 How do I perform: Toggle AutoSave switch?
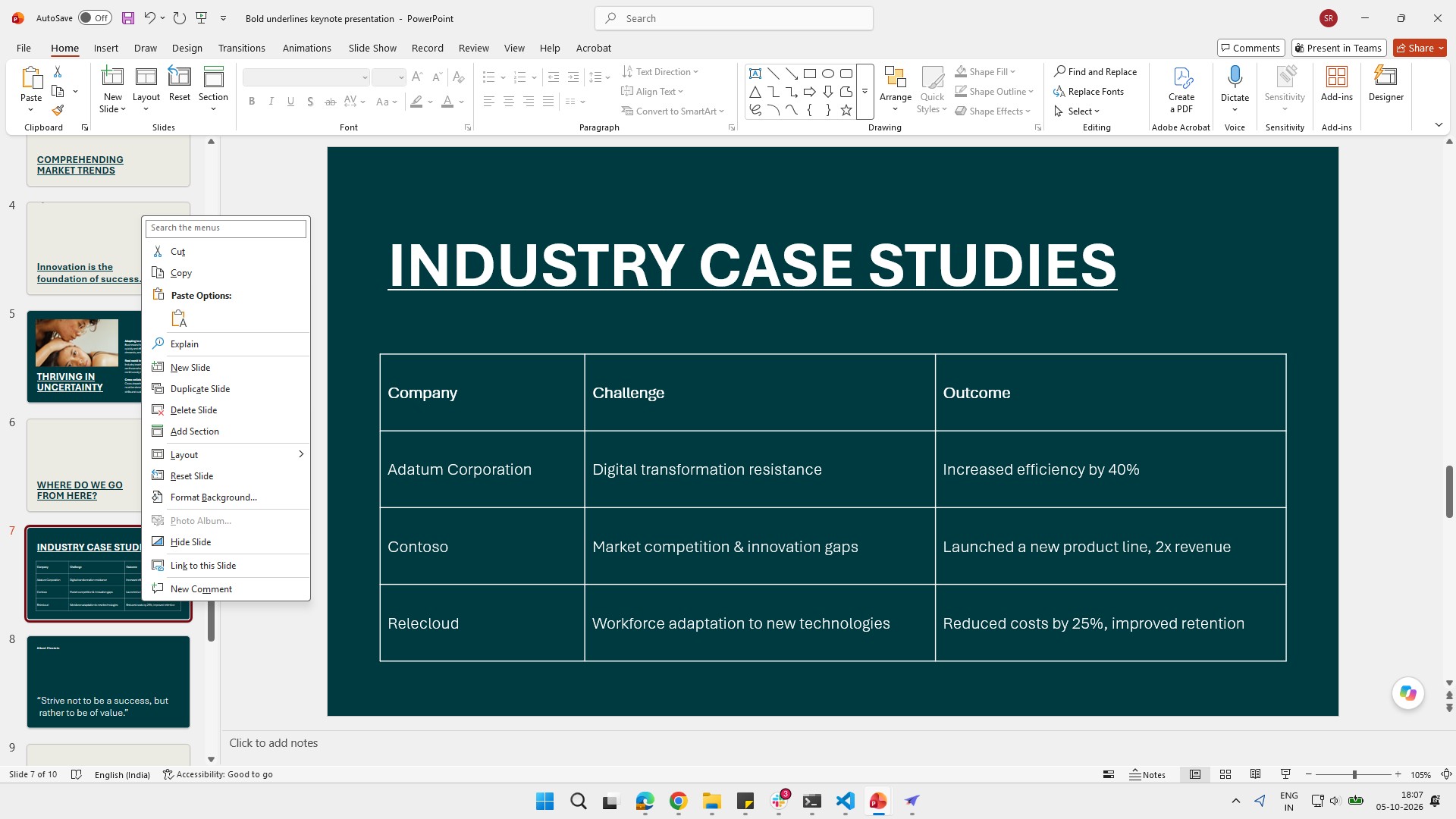(95, 18)
